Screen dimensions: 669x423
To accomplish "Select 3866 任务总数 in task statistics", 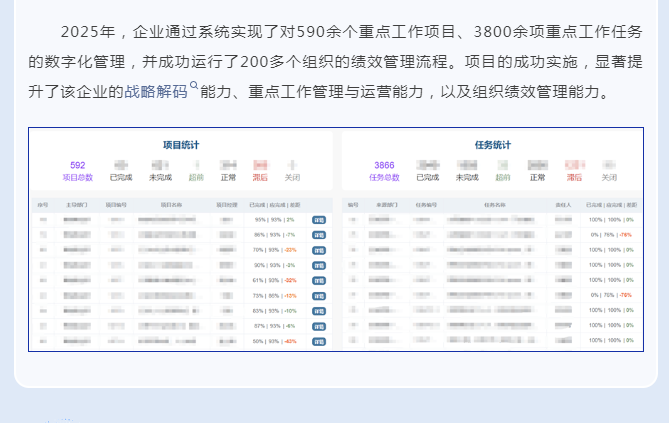I will pyautogui.click(x=384, y=171).
